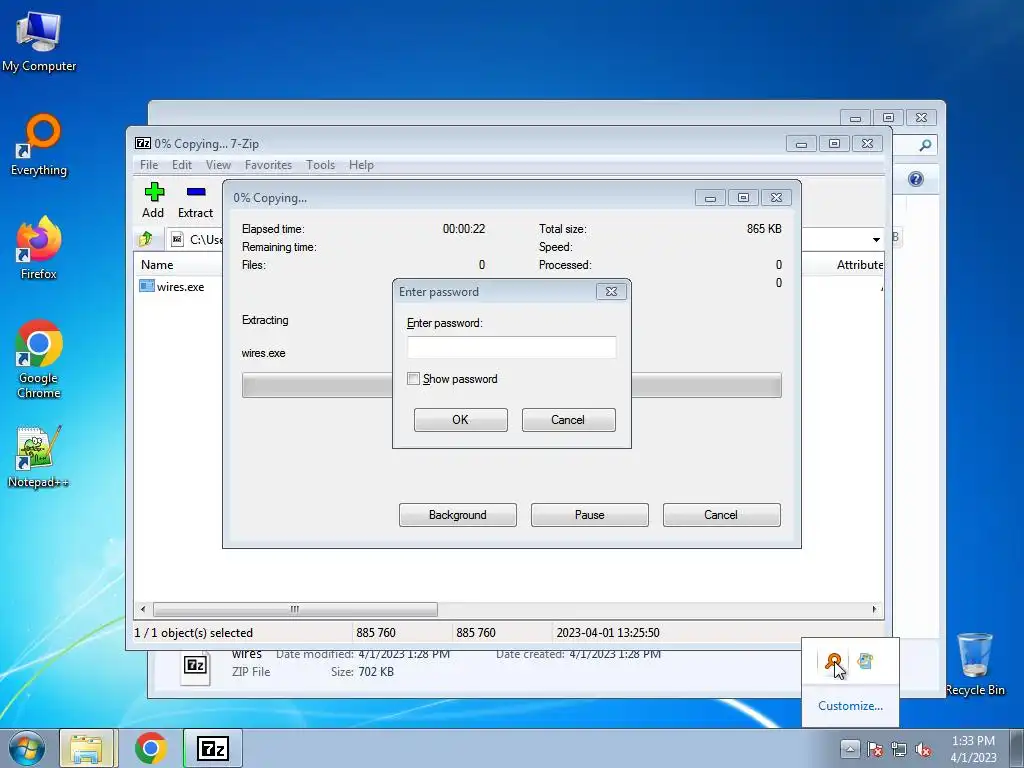Click the 7-Zip title bar app icon

(143, 143)
